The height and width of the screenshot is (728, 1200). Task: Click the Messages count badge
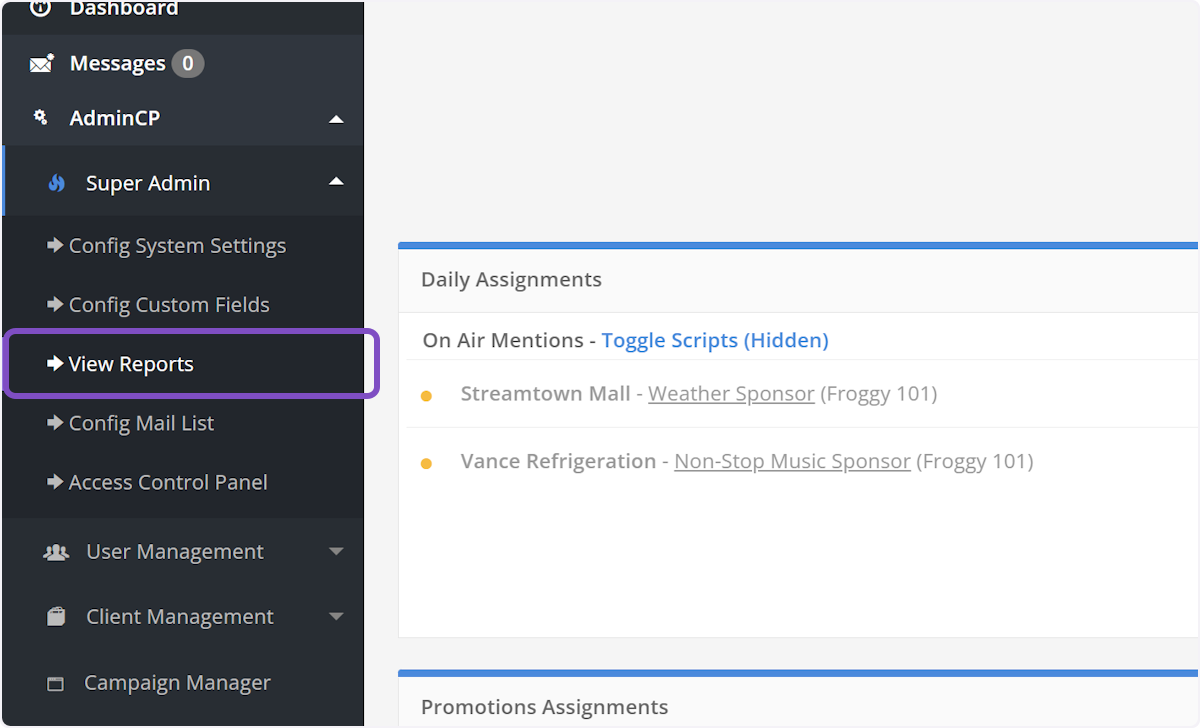tap(187, 64)
